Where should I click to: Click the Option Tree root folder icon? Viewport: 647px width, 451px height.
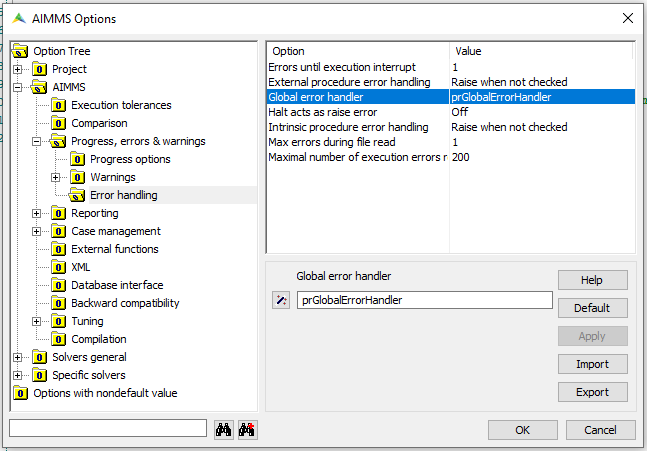[20, 51]
